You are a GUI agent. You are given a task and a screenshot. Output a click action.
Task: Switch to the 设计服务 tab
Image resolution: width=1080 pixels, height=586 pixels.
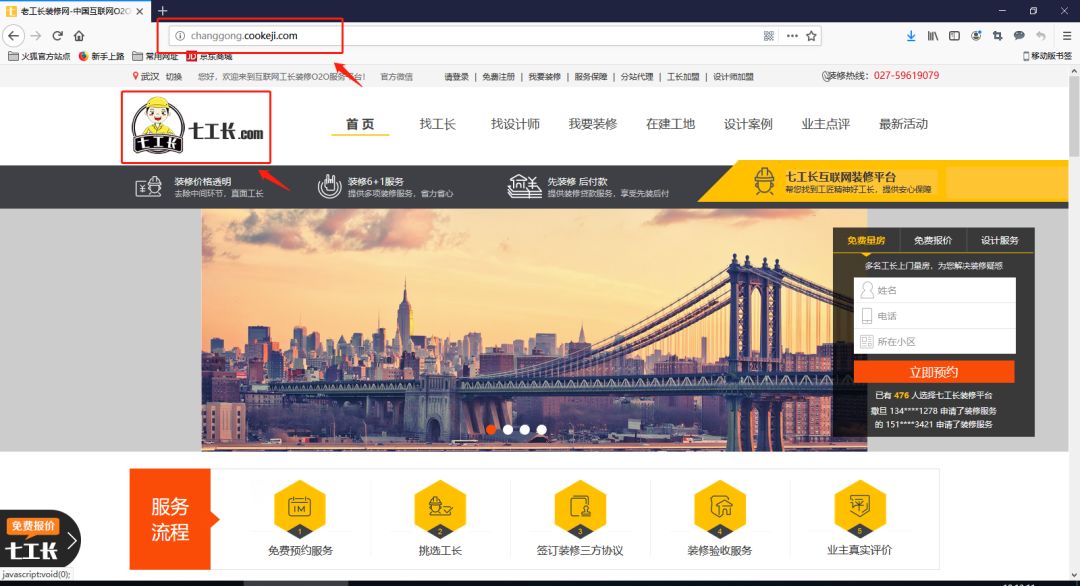(1003, 240)
